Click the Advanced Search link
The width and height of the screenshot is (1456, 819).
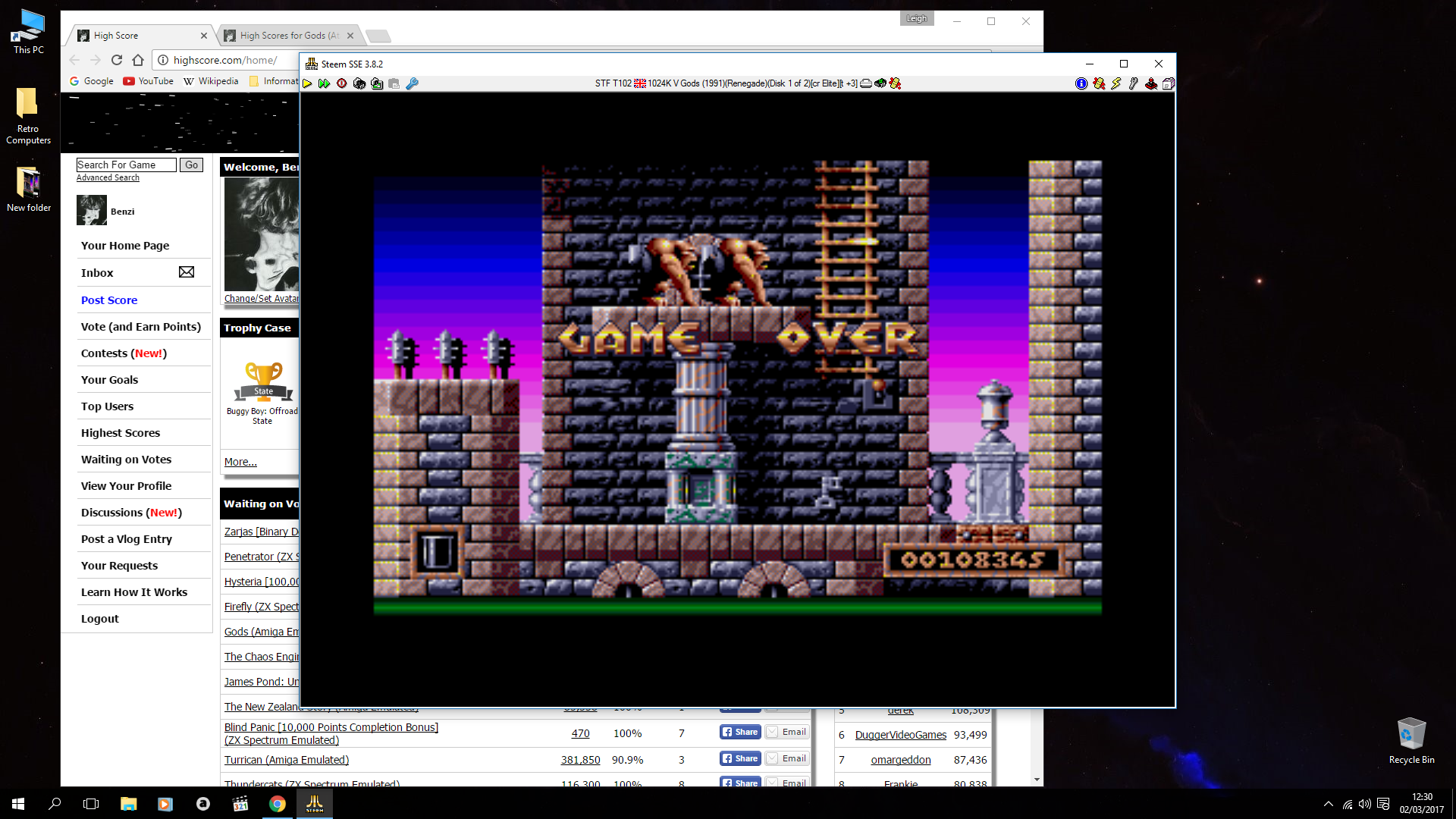[x=108, y=177]
